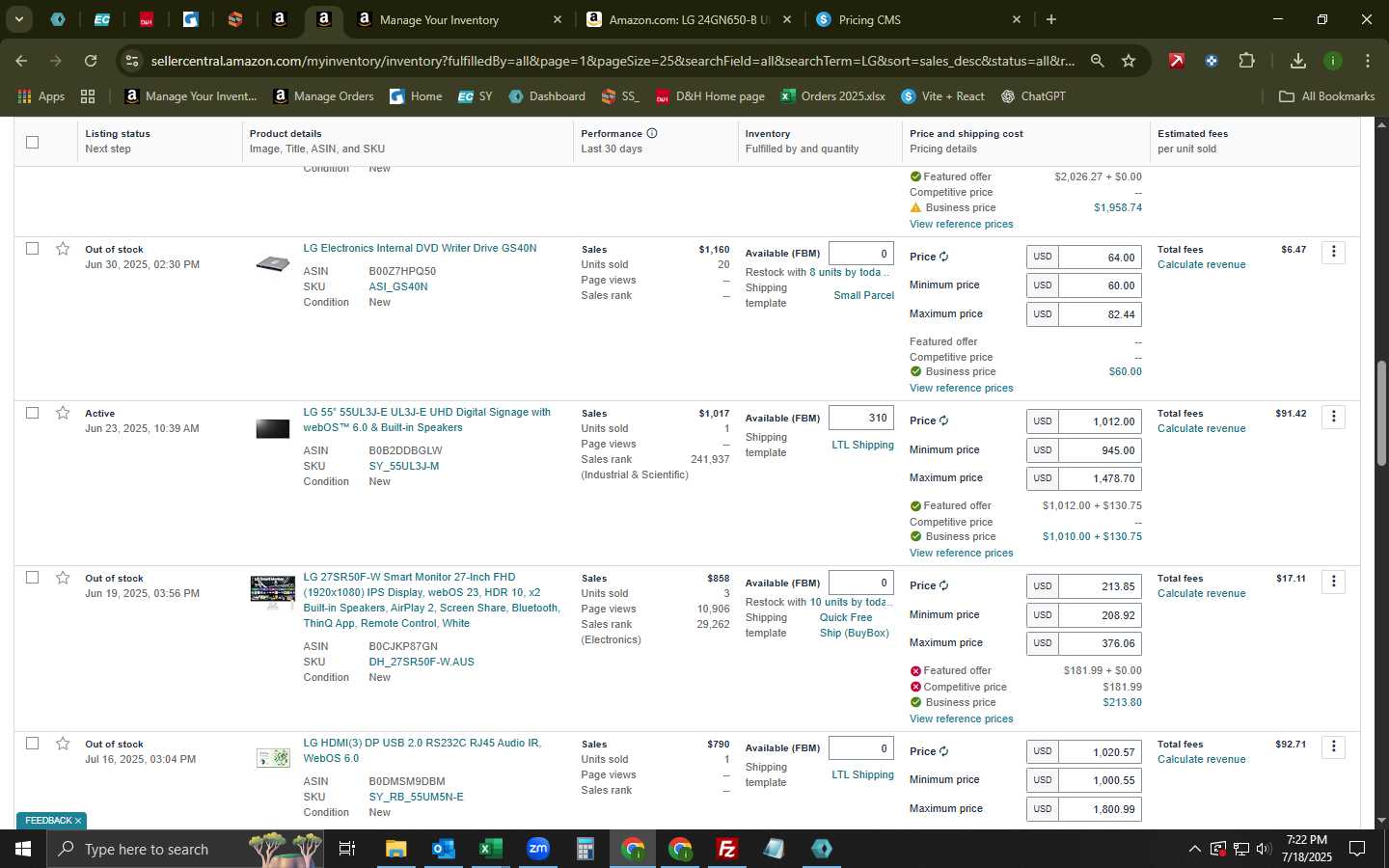1389x868 pixels.
Task: Open business price $1,958.74 link
Action: pyautogui.click(x=1117, y=208)
